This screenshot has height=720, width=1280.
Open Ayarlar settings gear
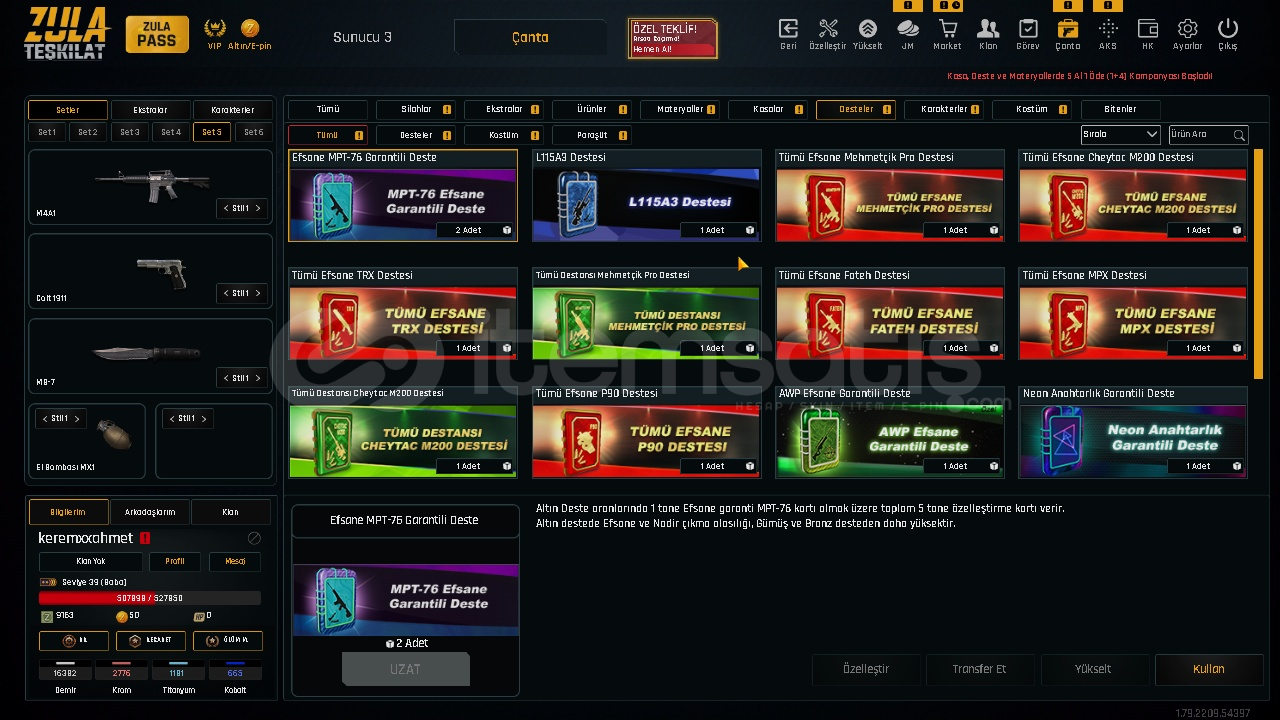[x=1188, y=29]
